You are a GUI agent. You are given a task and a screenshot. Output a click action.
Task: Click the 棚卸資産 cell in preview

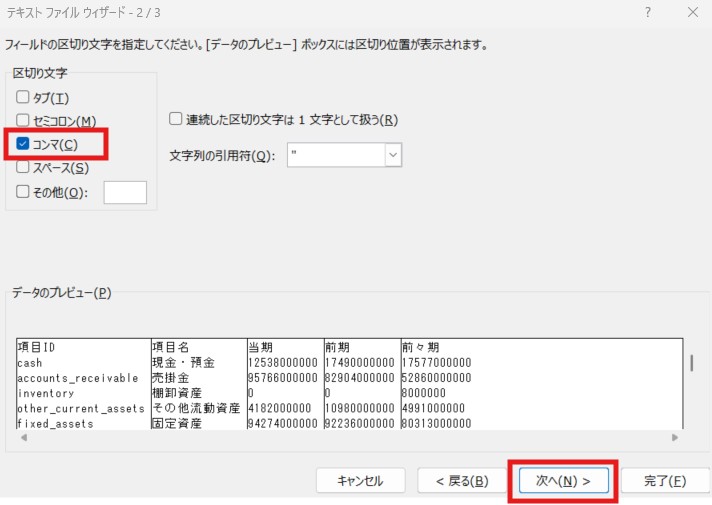(x=177, y=393)
